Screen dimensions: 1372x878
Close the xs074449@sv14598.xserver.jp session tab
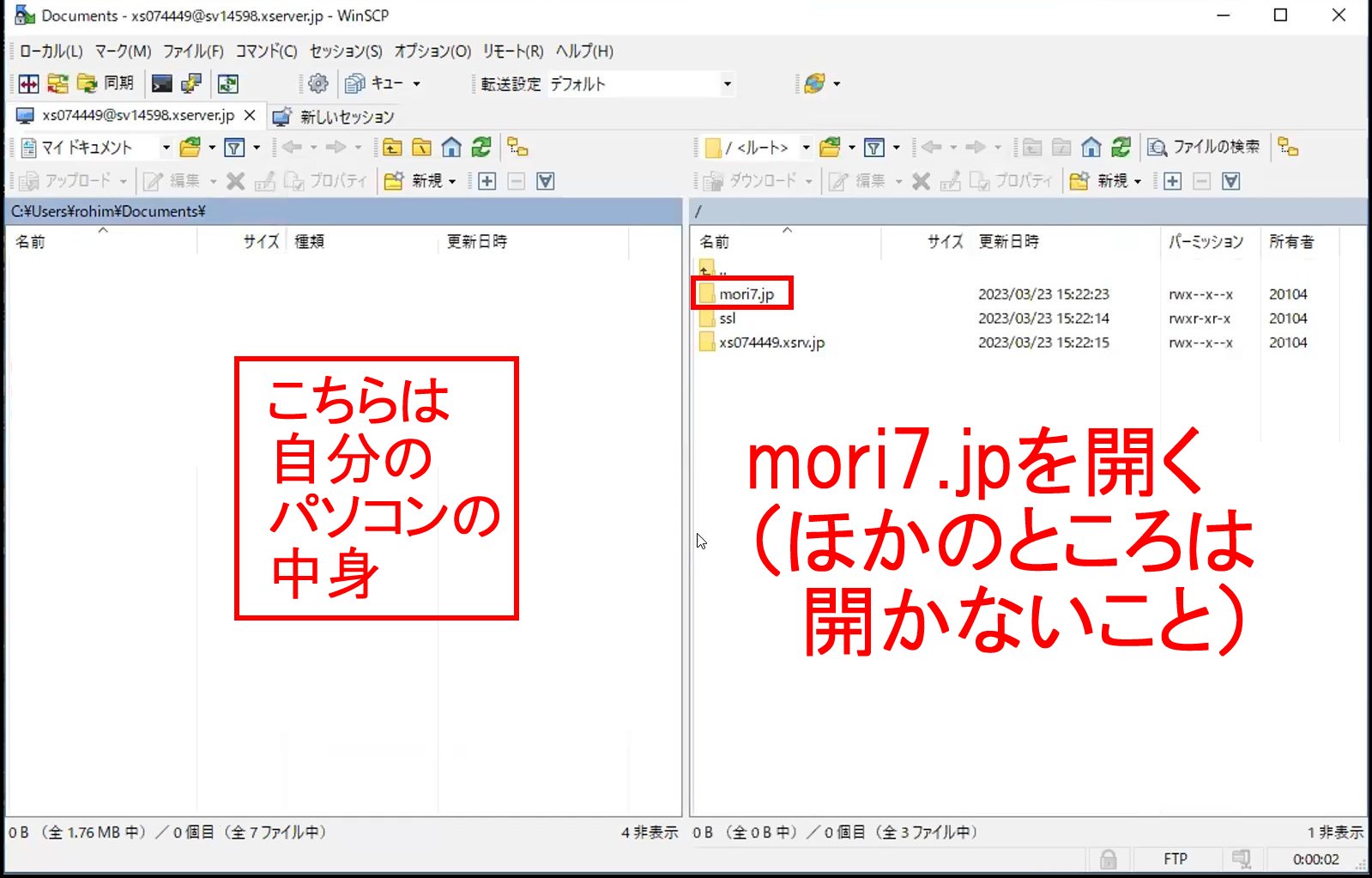click(250, 115)
